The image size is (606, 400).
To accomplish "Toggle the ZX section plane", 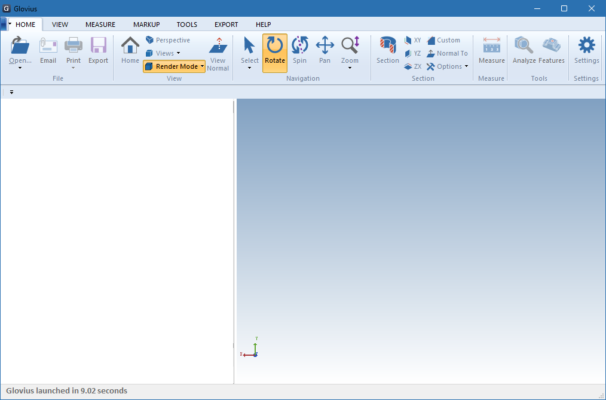I will [x=412, y=66].
